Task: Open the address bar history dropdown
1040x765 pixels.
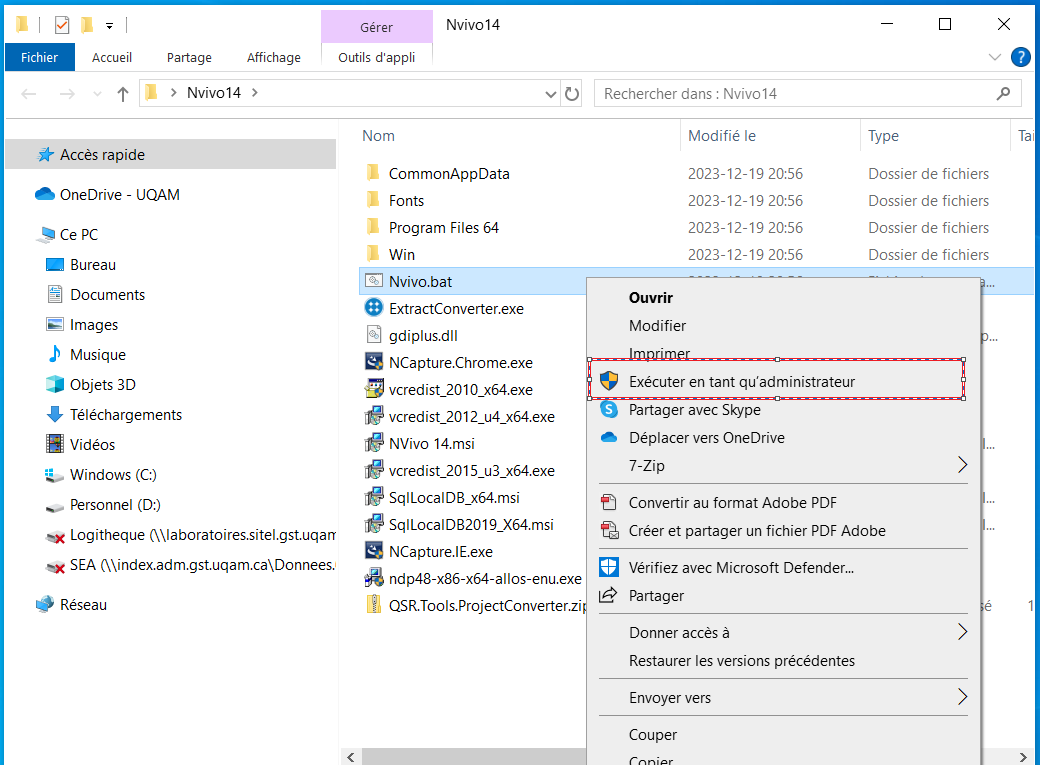Action: (551, 94)
